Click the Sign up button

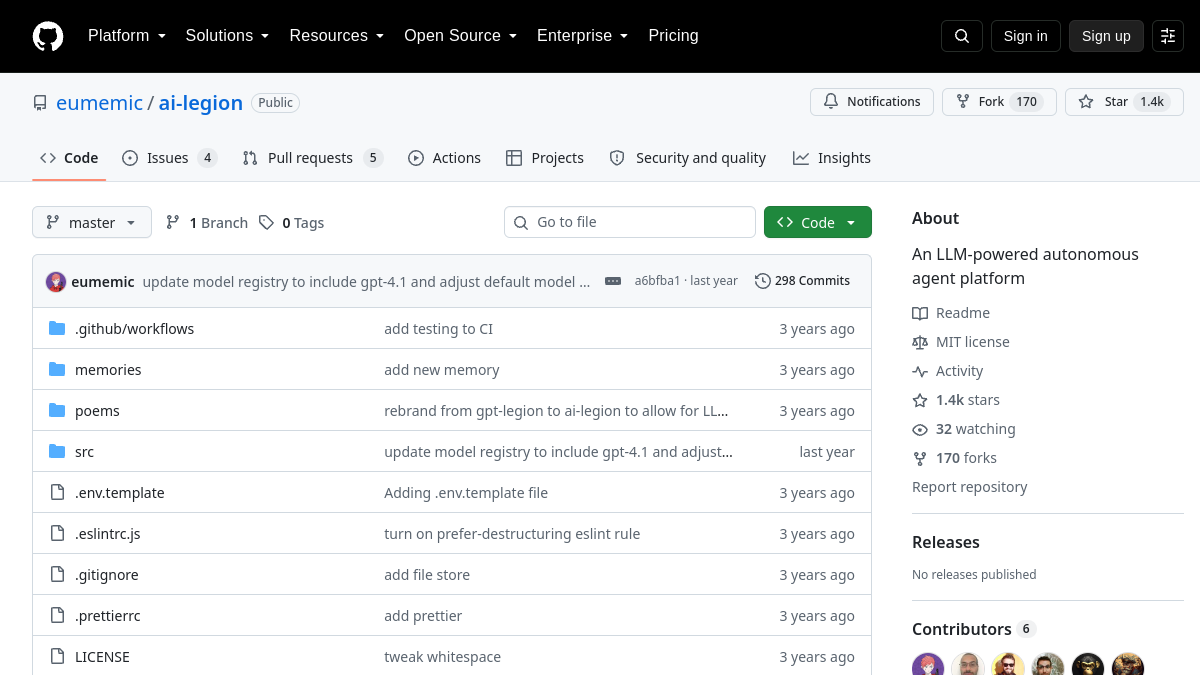[1106, 36]
